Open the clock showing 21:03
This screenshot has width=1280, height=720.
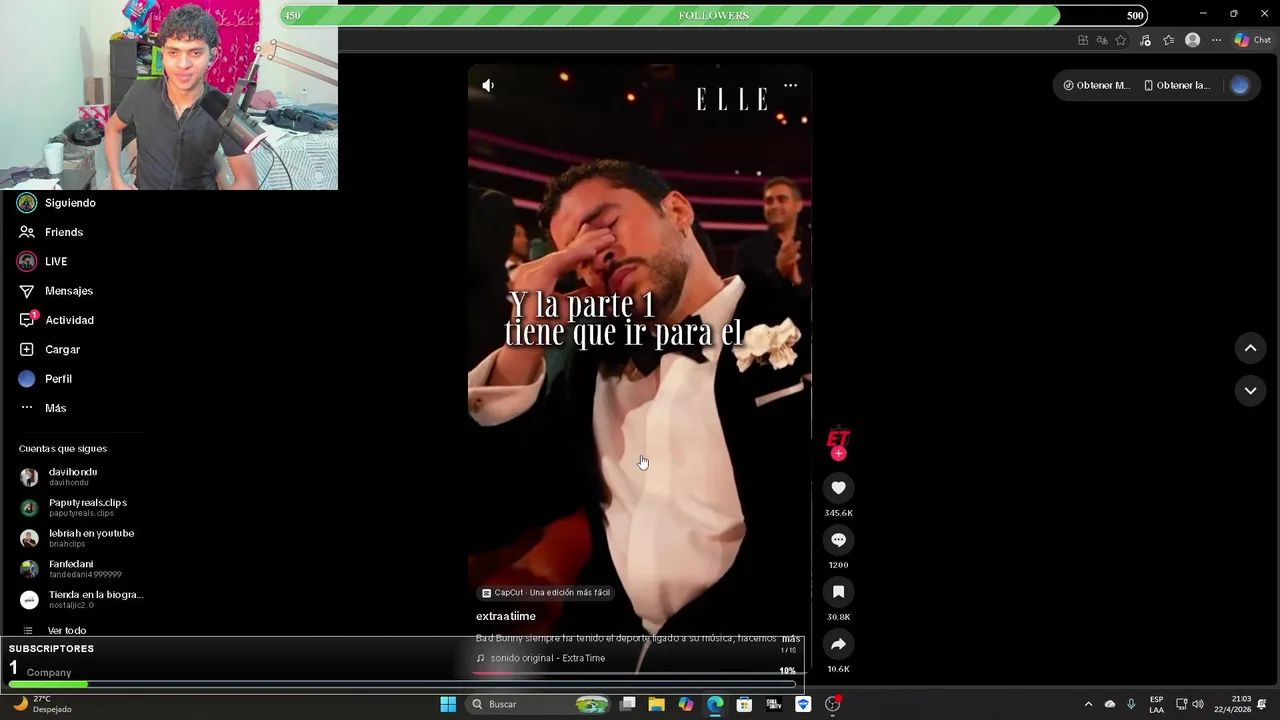[x=1233, y=704]
